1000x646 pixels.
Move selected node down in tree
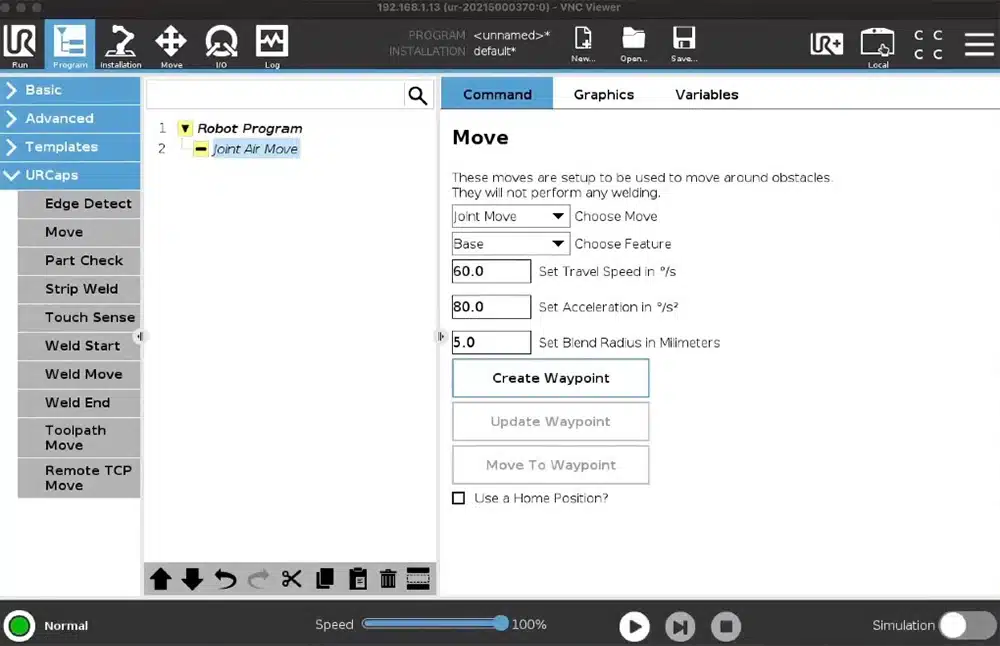[192, 579]
